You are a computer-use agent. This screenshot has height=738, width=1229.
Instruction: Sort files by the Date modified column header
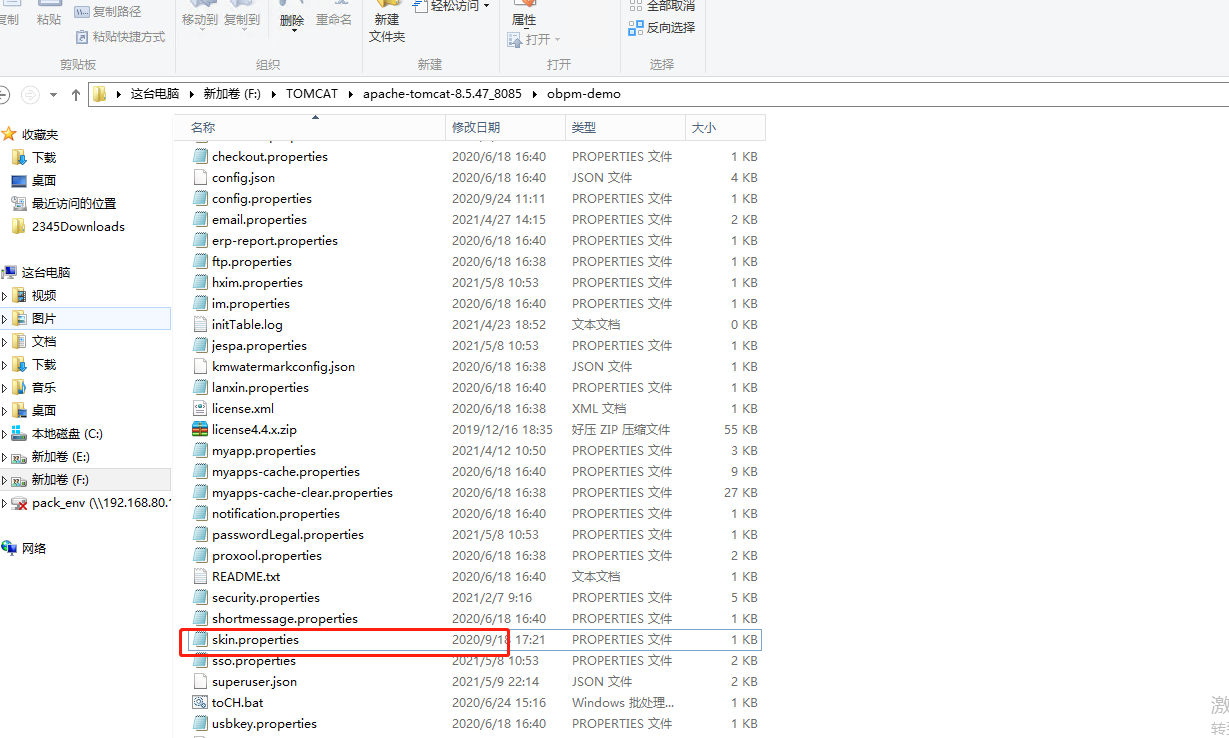(505, 128)
